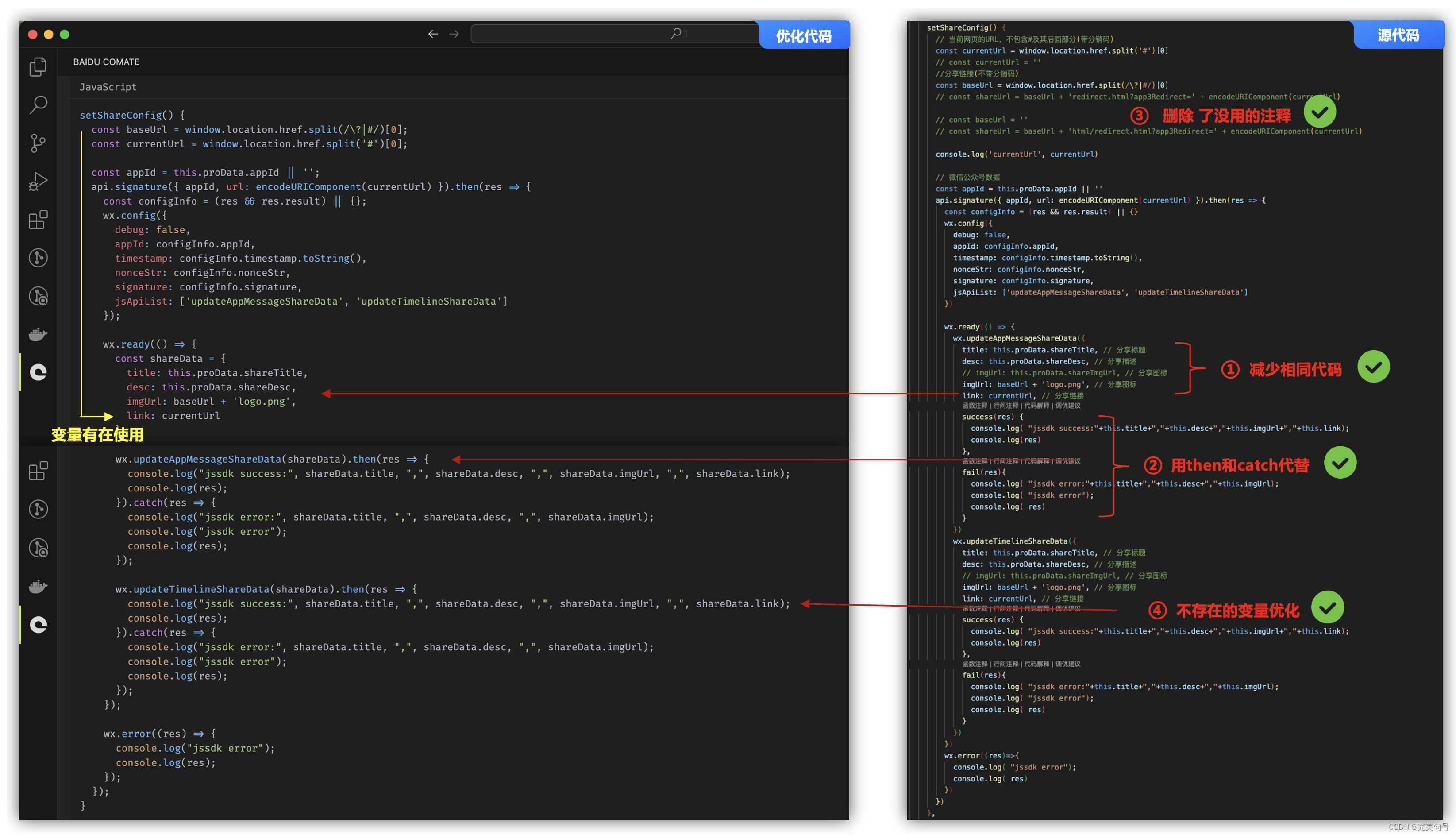
Task: Open Git Graph icon under the topmost Extensions icon
Action: (x=38, y=258)
